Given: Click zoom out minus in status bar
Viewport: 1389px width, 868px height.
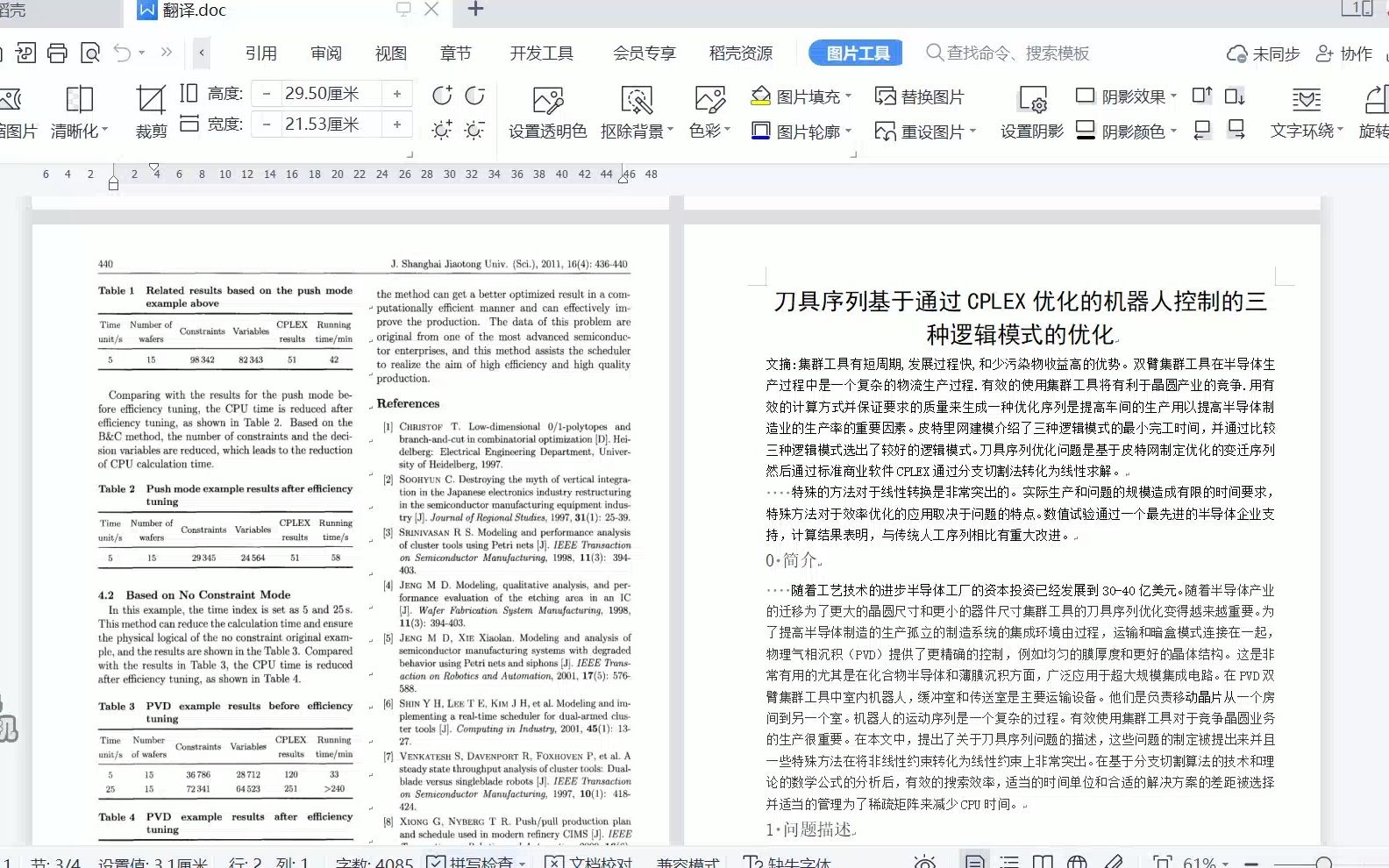Looking at the screenshot, I should [1251, 863].
